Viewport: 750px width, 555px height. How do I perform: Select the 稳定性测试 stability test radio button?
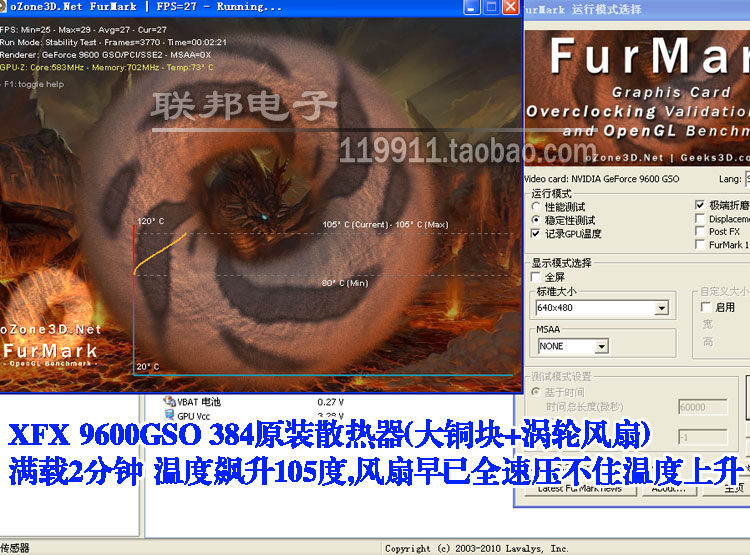coord(537,219)
